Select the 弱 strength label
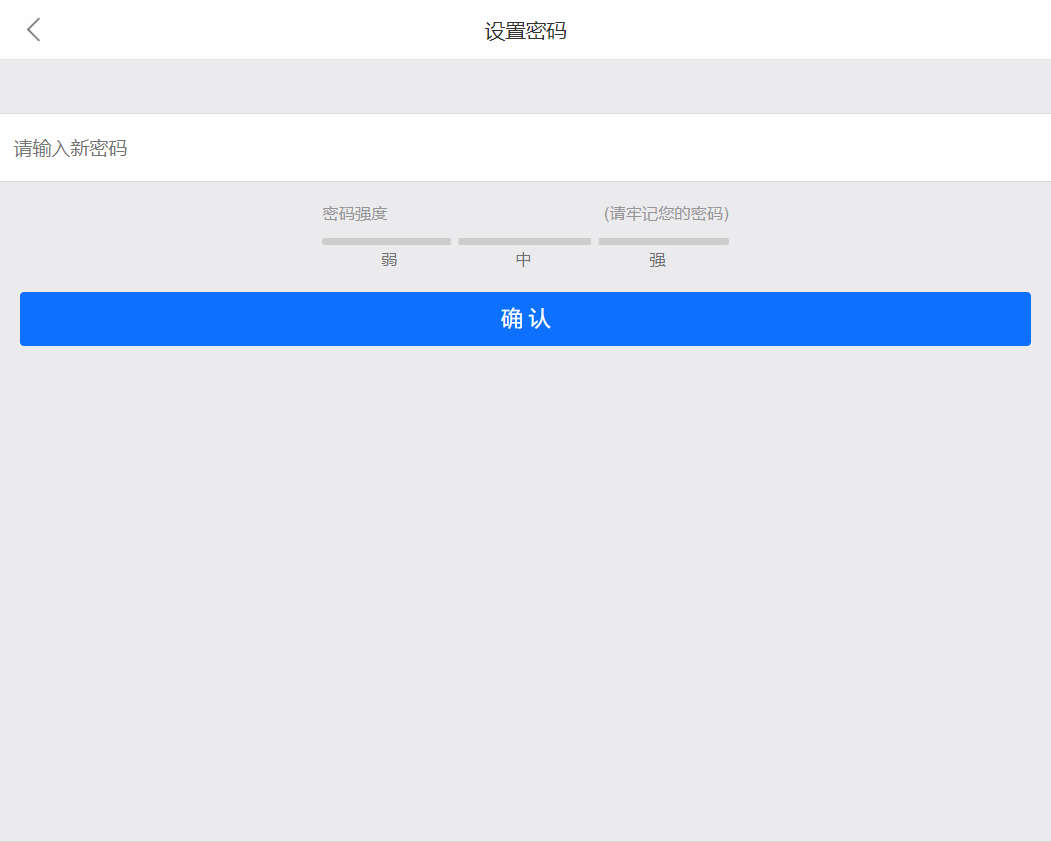The height and width of the screenshot is (842, 1051). [x=389, y=260]
